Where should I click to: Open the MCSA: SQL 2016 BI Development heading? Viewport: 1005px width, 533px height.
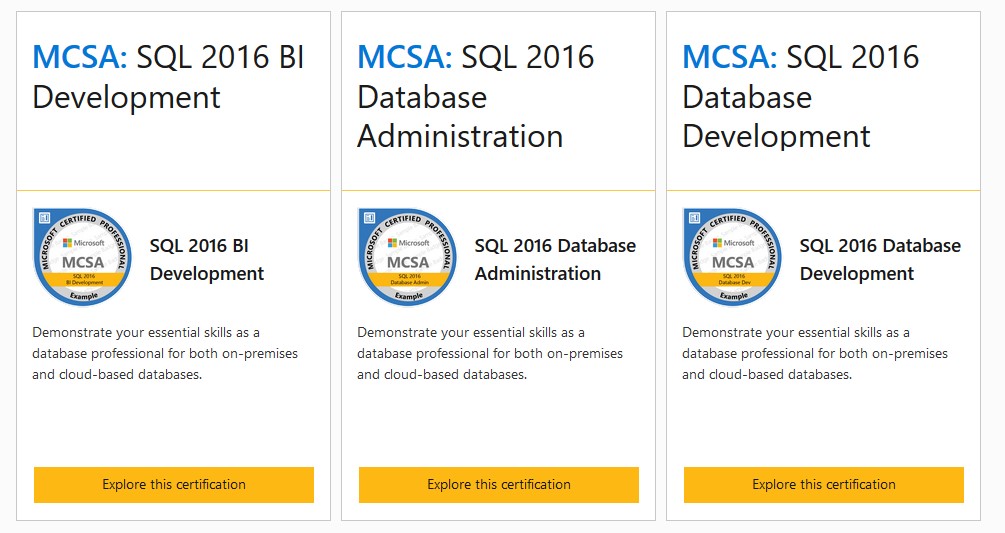[169, 77]
